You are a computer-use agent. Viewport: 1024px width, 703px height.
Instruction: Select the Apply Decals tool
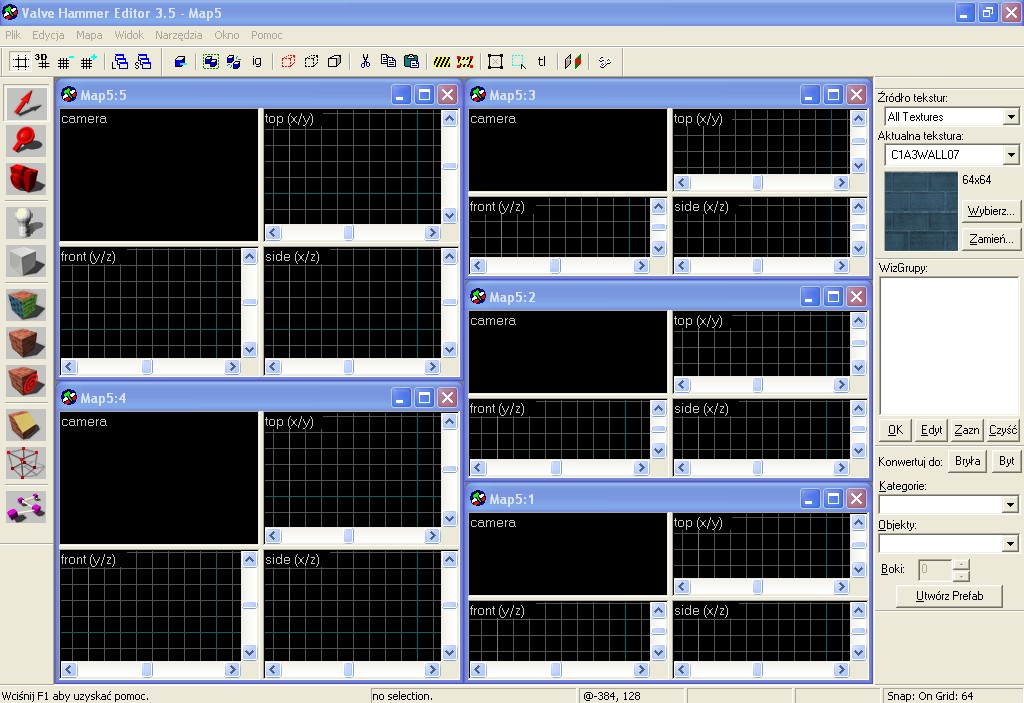26,381
